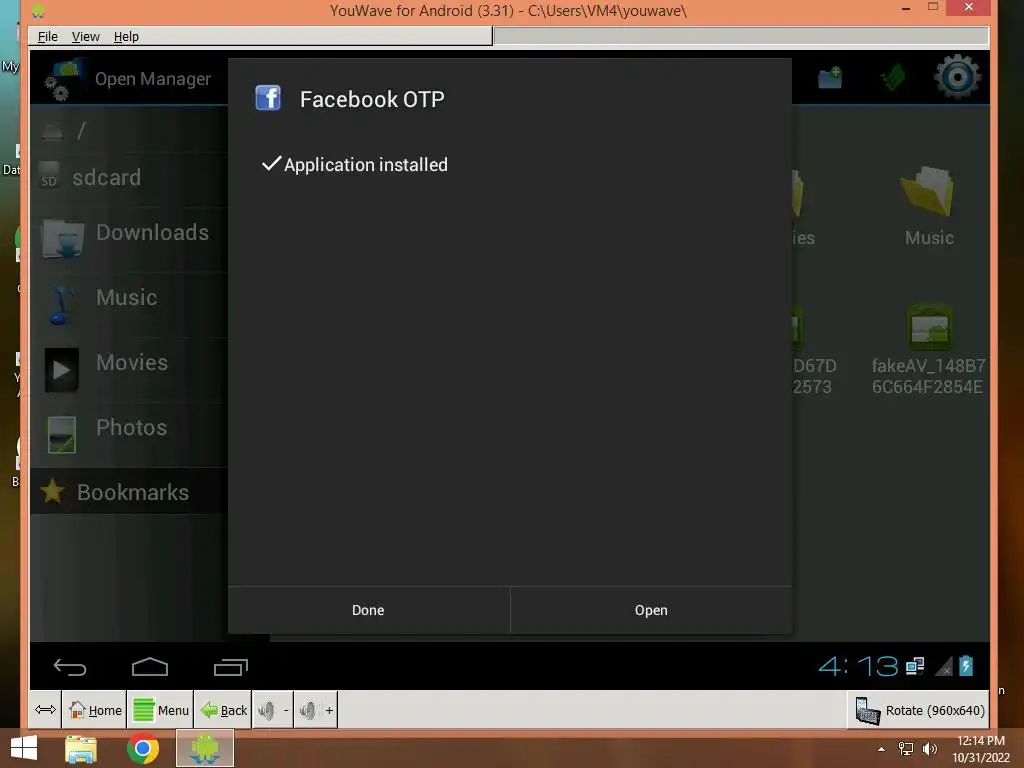Click the double-arrow resize toolbar button

point(45,710)
